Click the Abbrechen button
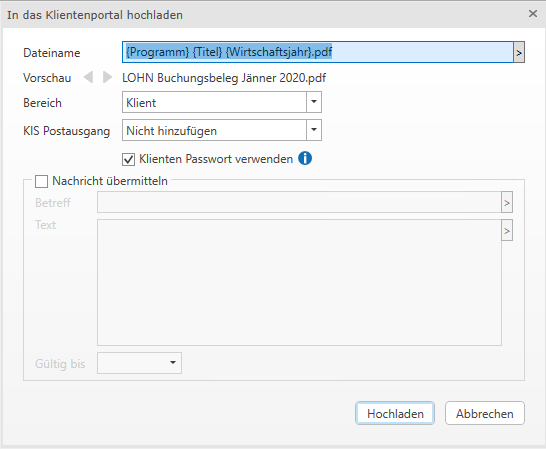This screenshot has height=449, width=546. click(485, 413)
